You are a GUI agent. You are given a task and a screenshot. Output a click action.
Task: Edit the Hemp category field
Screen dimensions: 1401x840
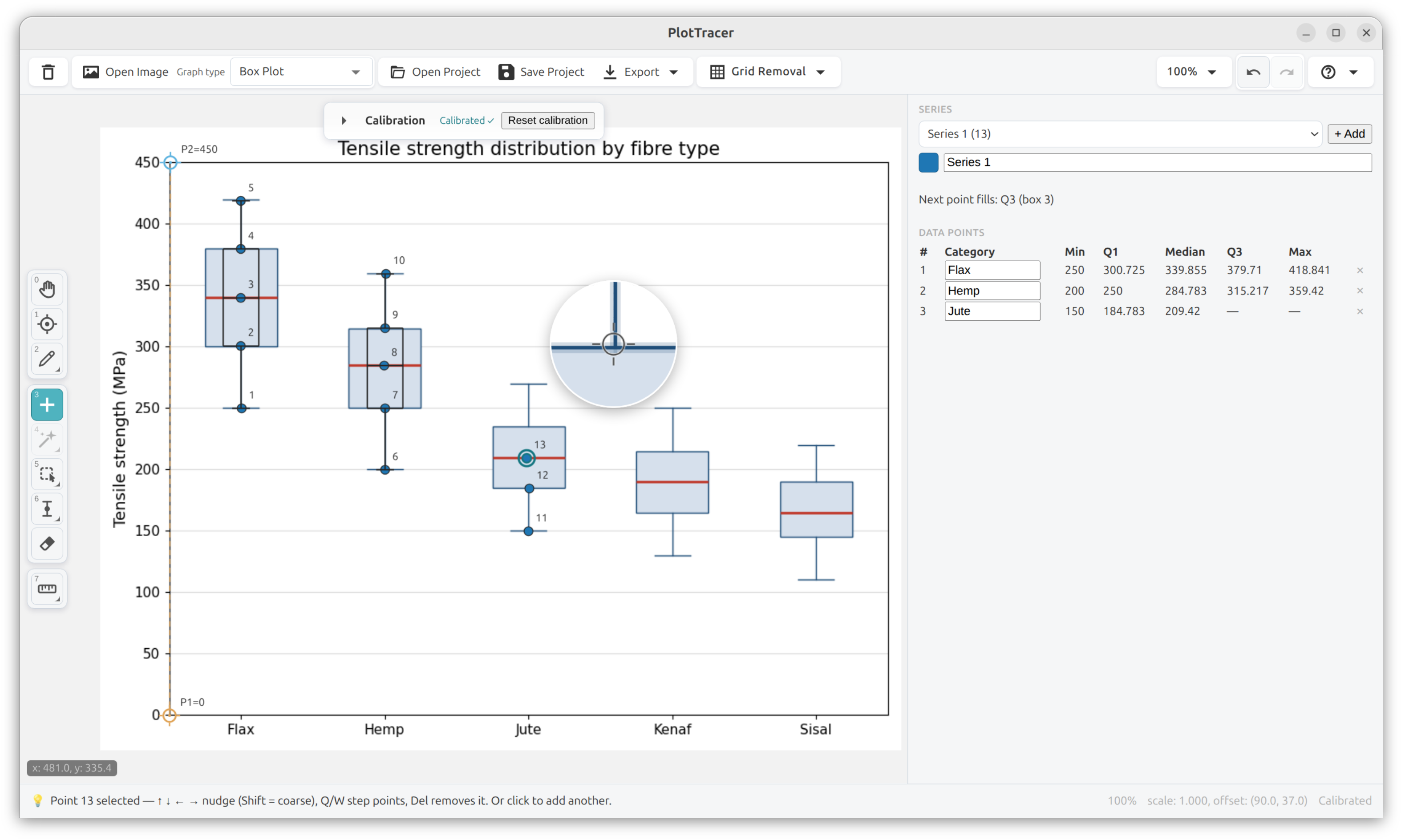click(x=992, y=291)
